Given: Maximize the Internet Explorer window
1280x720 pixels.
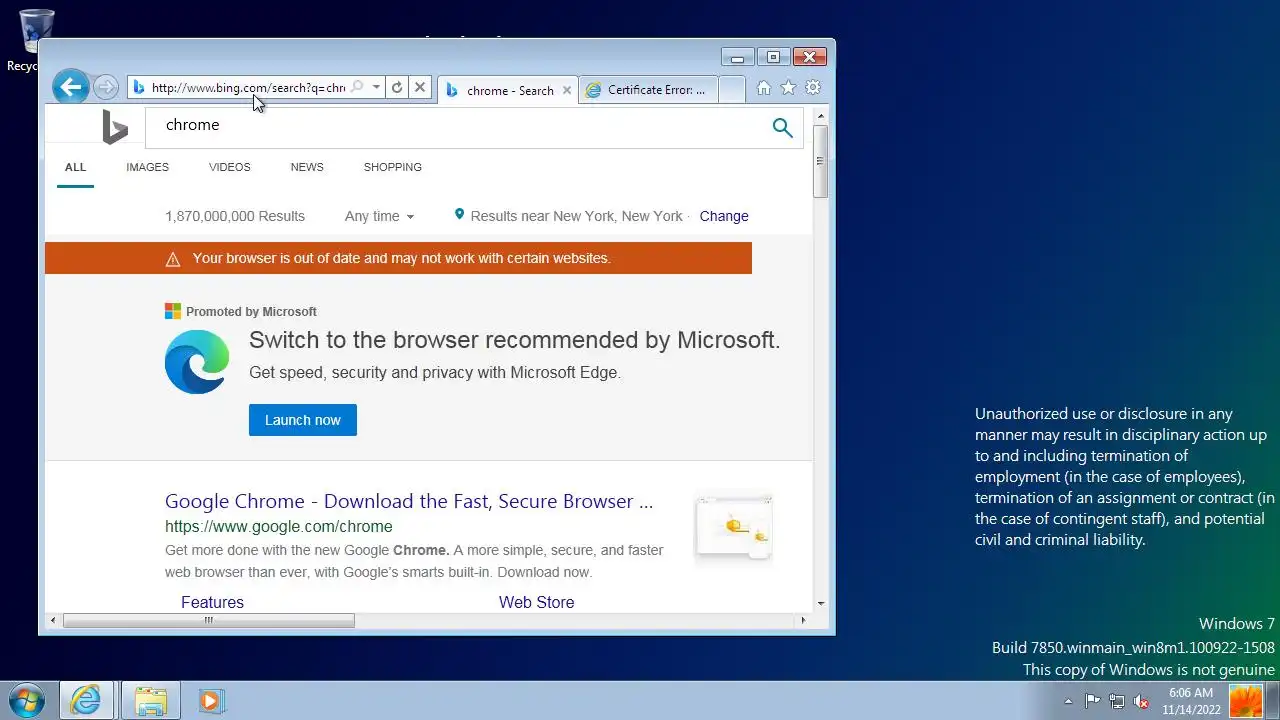Looking at the screenshot, I should tap(773, 57).
